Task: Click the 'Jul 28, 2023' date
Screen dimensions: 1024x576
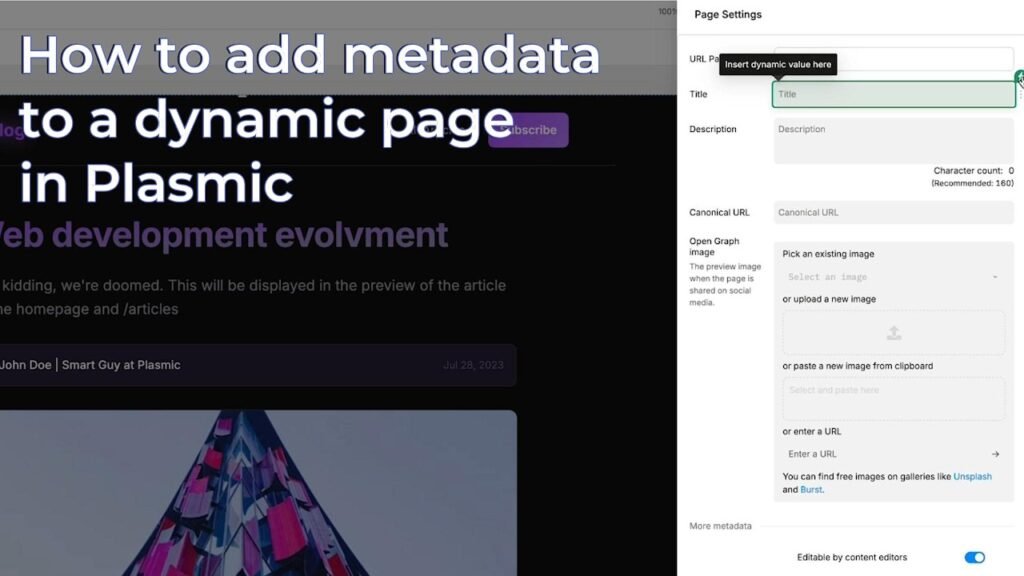Action: pos(473,365)
